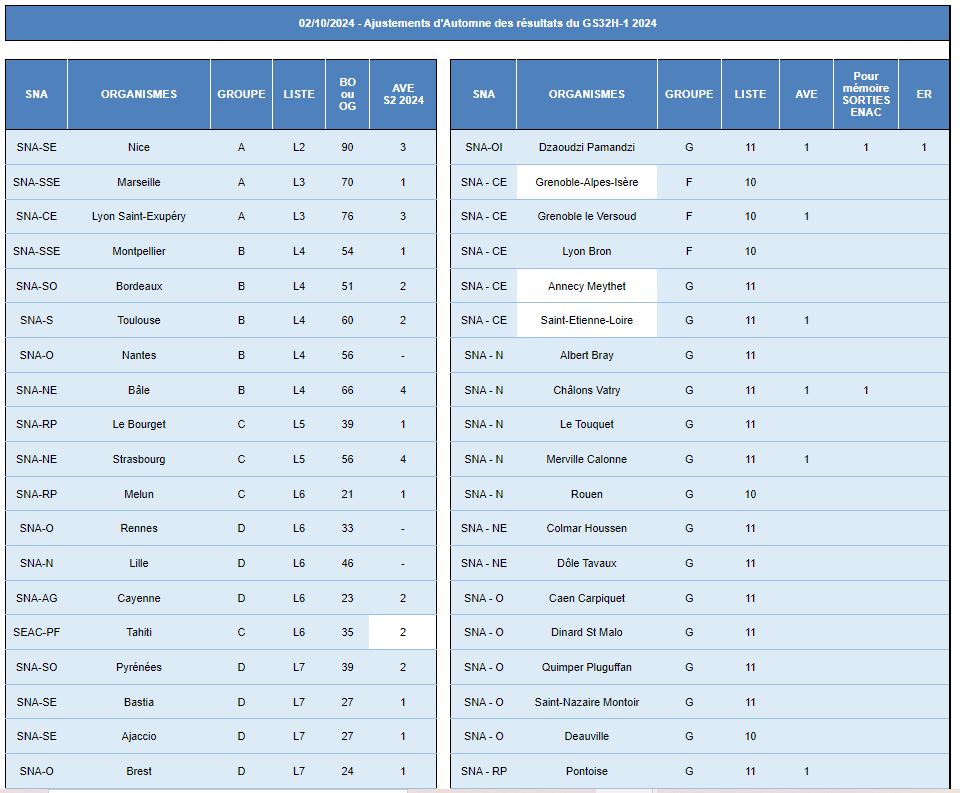Click the 'ER' column header
960x793 pixels.
[x=924, y=94]
